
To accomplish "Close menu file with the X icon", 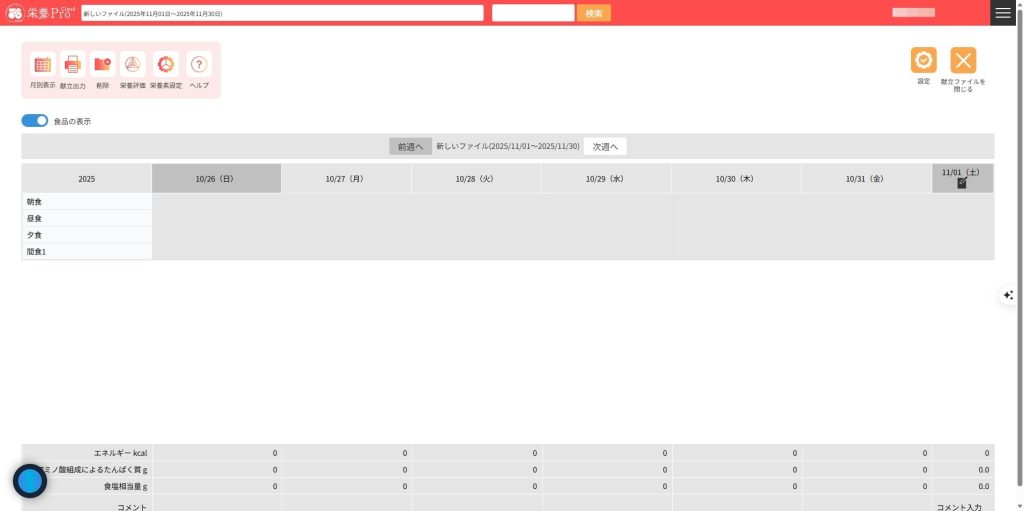I will (963, 61).
